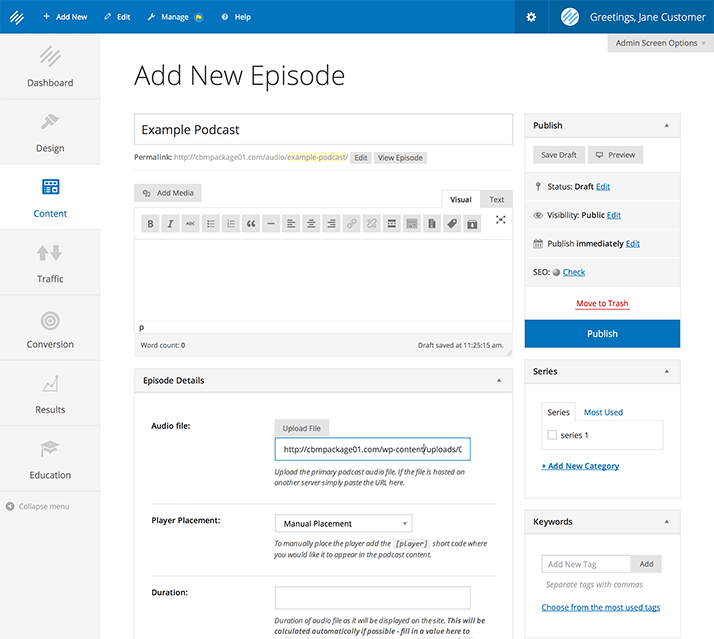Click Move to Trash

[x=602, y=303]
